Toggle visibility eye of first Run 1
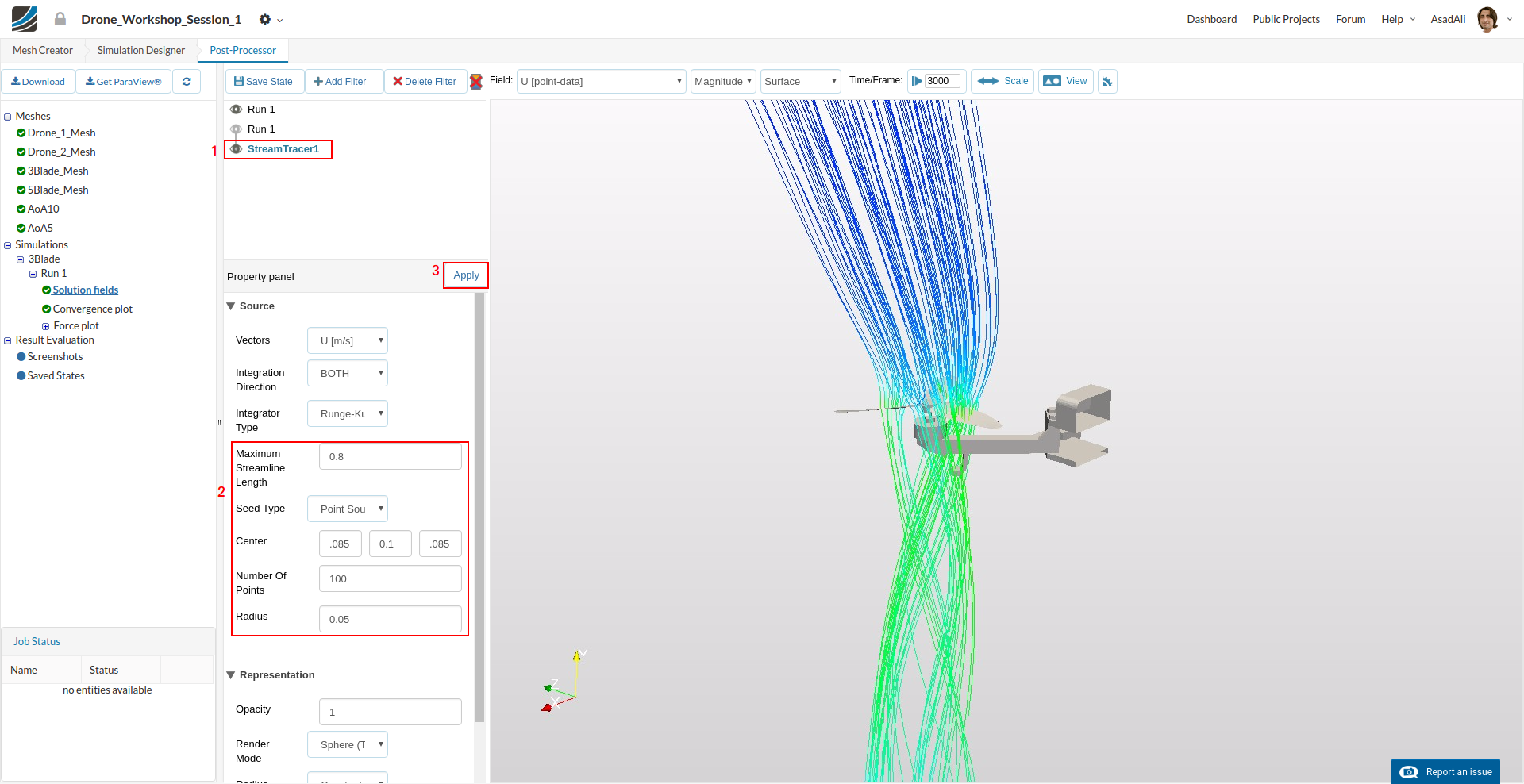Screen dimensions: 1524x784 click(x=236, y=110)
